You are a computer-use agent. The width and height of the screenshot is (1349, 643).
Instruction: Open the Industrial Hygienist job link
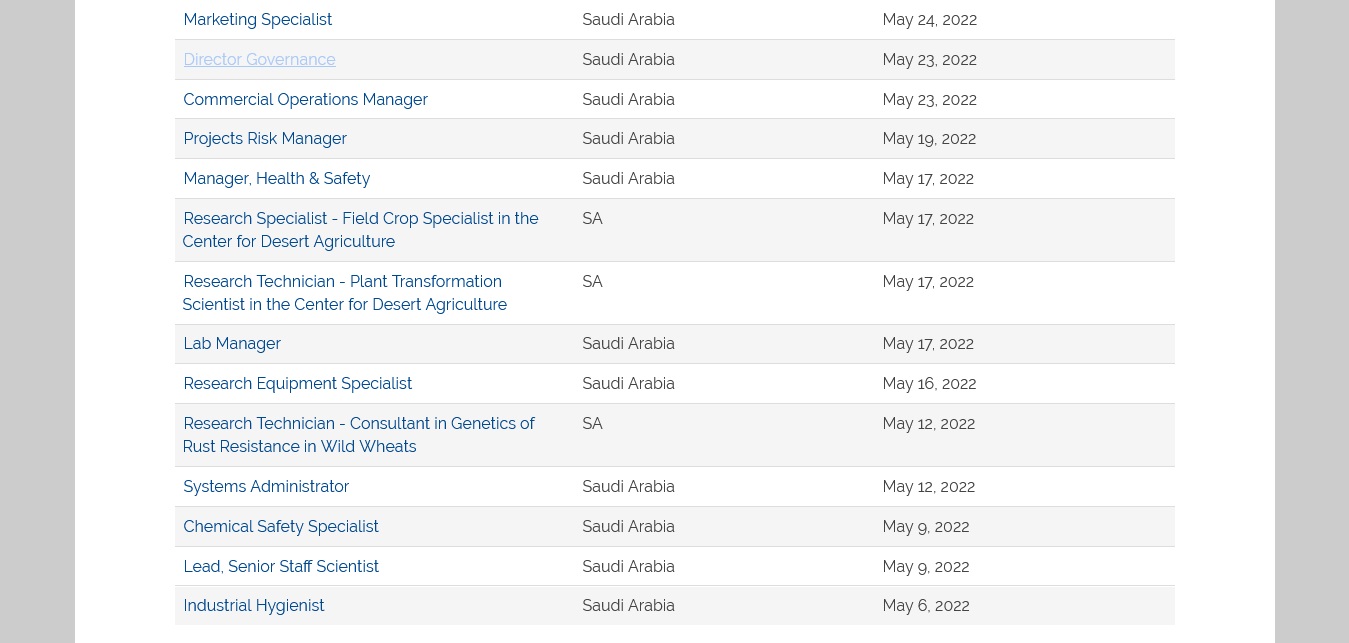pos(254,606)
